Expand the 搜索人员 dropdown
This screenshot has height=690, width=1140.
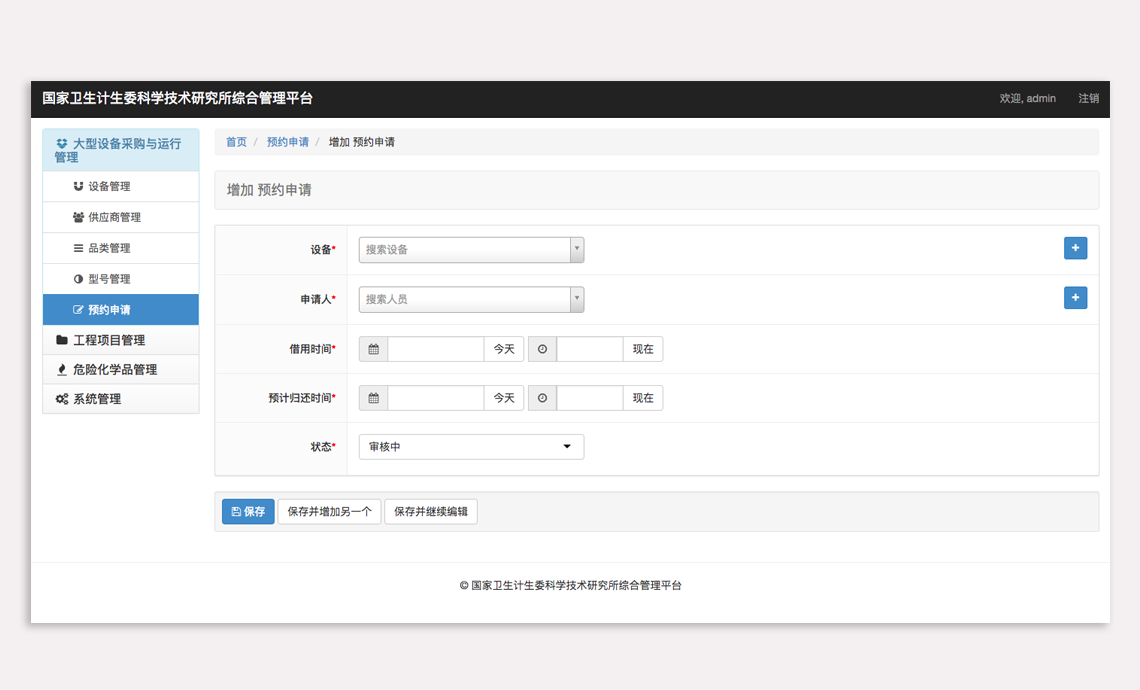pos(471,299)
